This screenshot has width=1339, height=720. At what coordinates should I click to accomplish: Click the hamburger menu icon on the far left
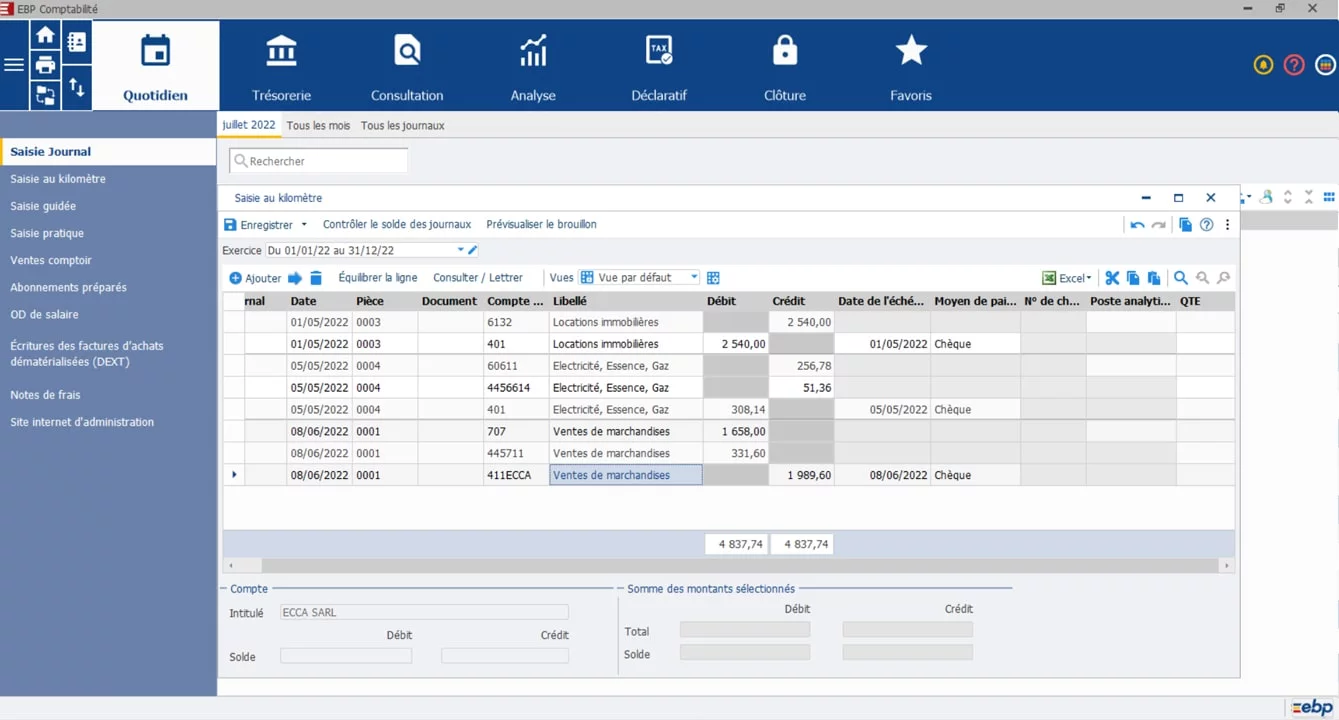point(14,65)
